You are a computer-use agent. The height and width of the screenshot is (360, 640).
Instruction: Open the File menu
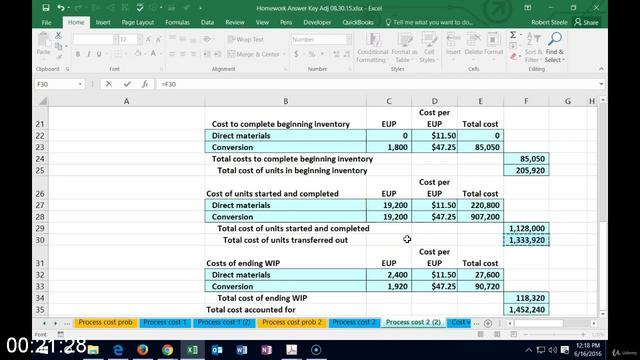(47, 22)
